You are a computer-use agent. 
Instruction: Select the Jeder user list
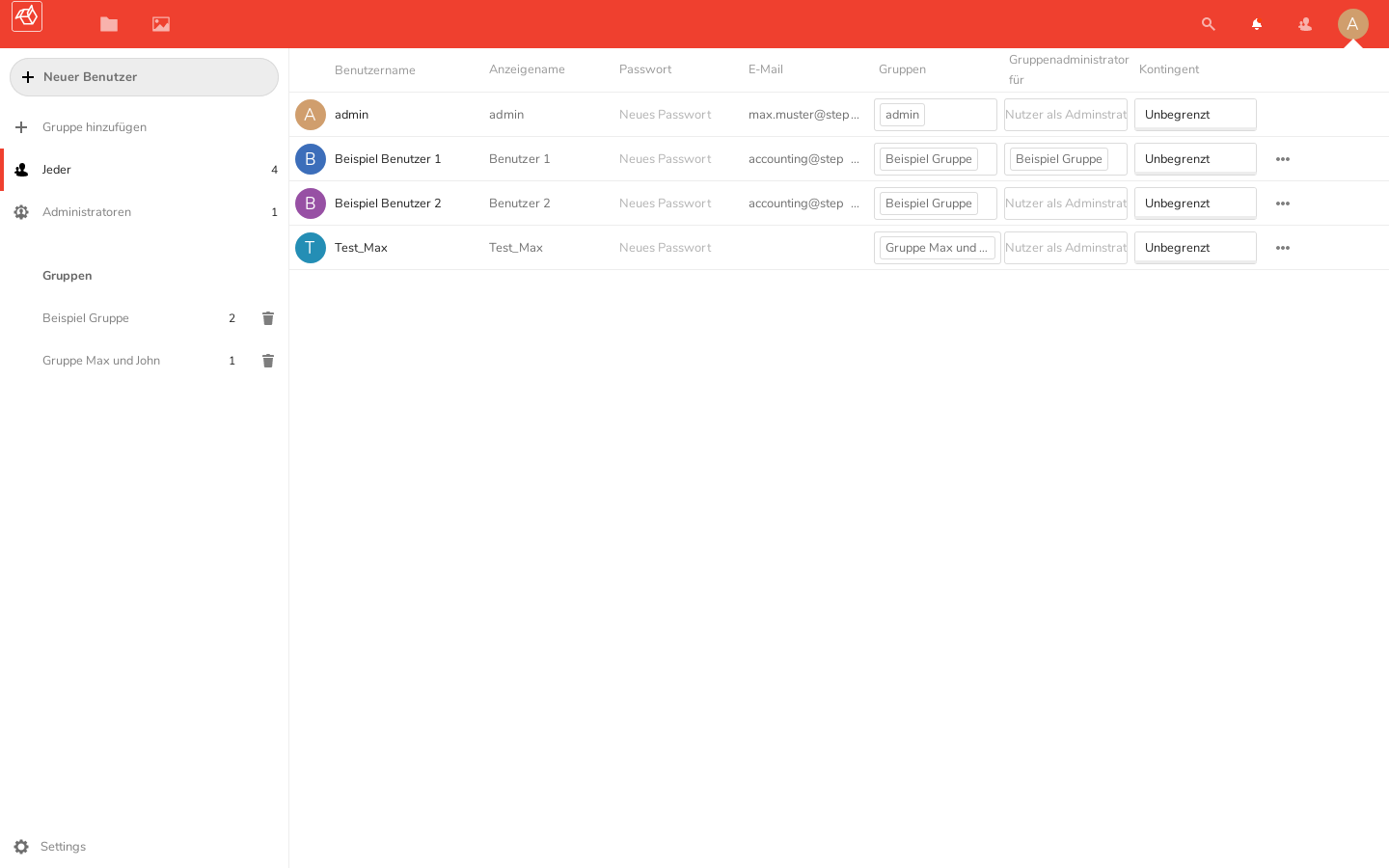point(57,170)
